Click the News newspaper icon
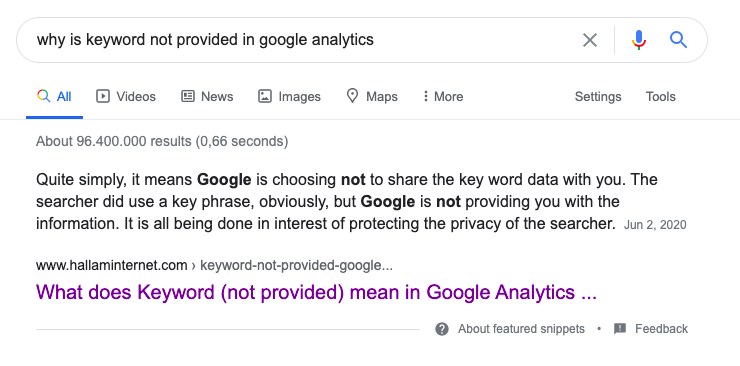This screenshot has height=366, width=740. click(188, 96)
